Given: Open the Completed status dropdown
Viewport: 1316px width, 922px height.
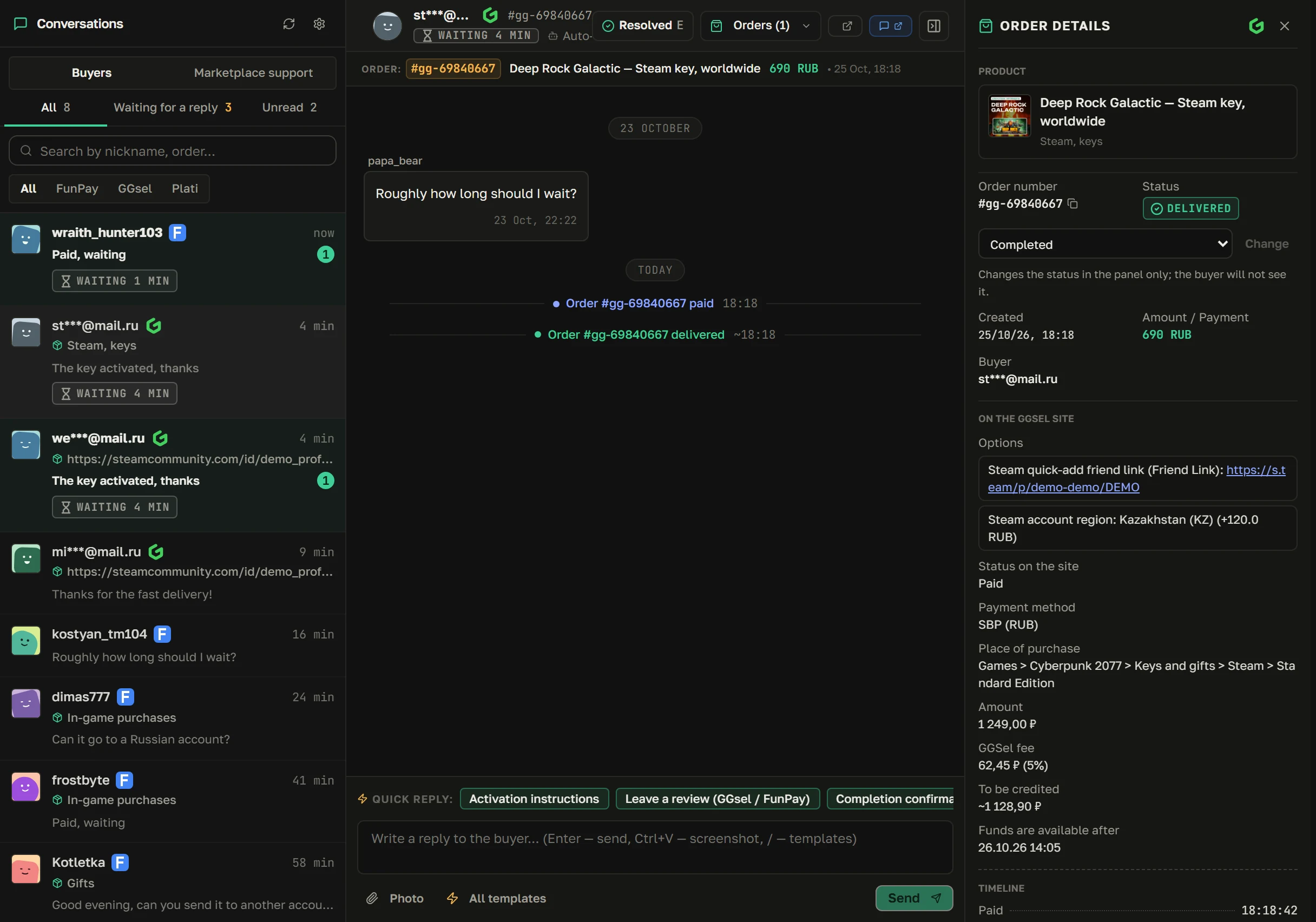Looking at the screenshot, I should coord(1104,244).
